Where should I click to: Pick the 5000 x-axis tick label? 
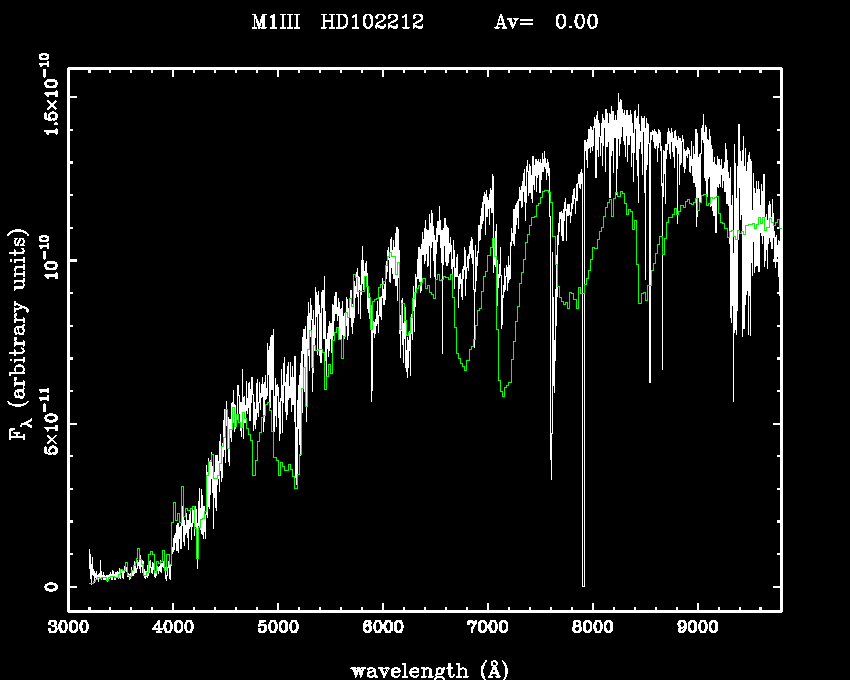coord(278,628)
